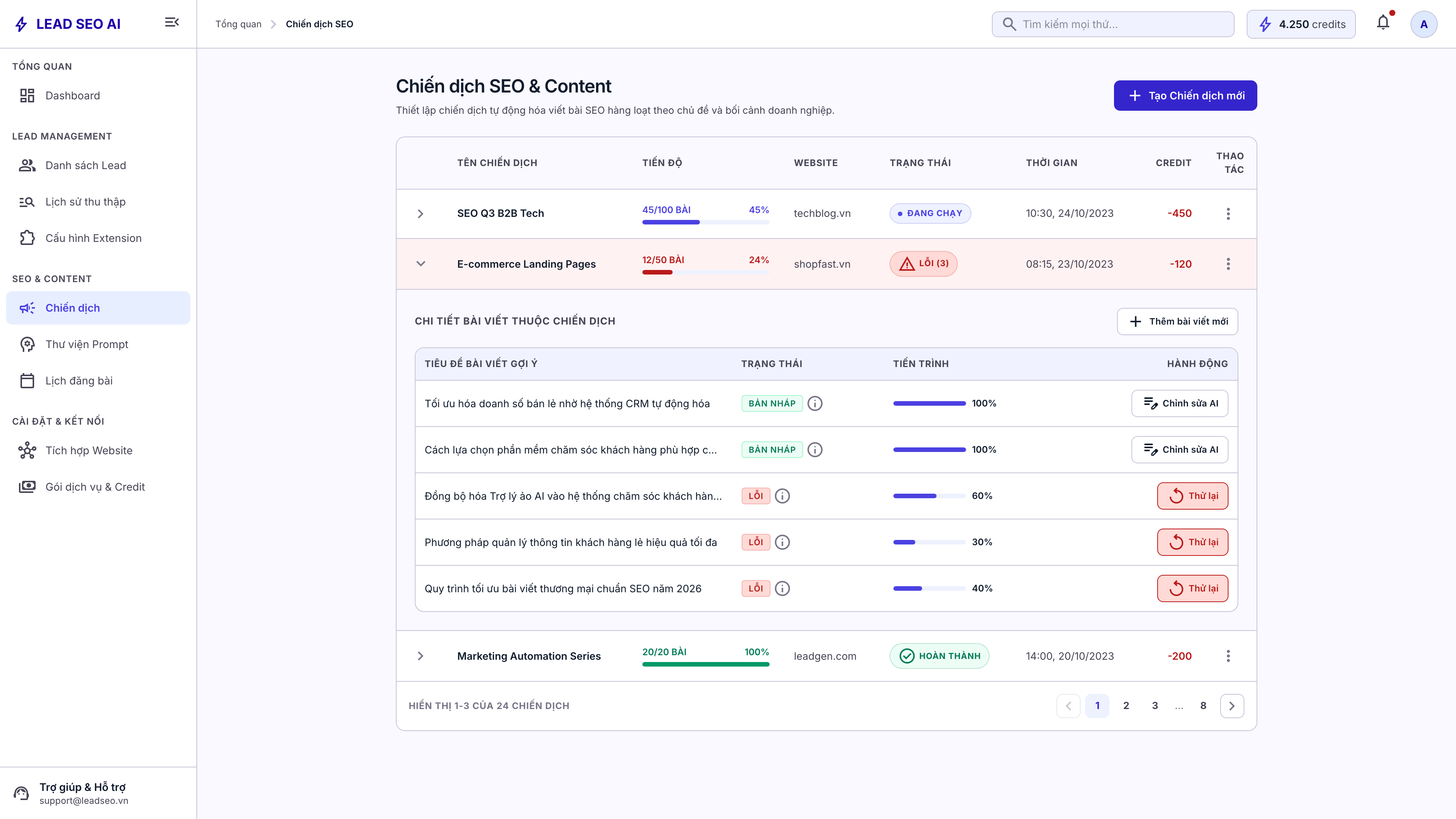Open Cấu hình Extension page
This screenshot has width=1456, height=819.
point(98,238)
